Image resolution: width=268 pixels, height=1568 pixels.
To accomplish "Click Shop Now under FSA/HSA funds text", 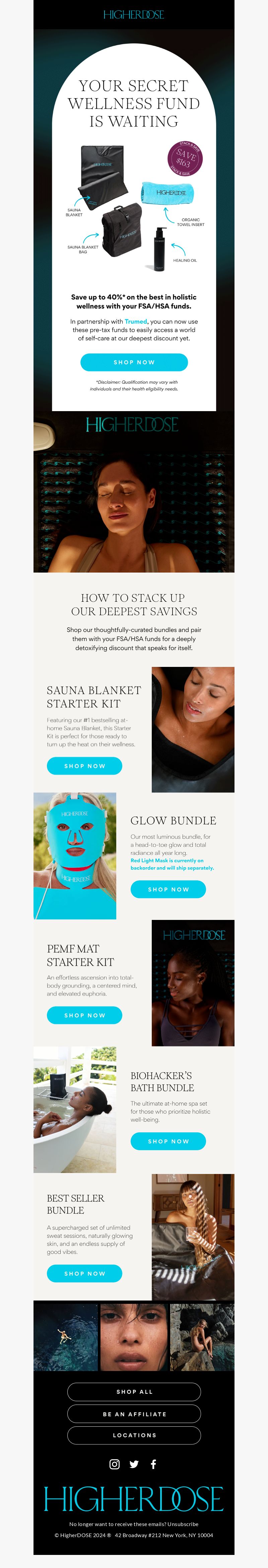I will [134, 362].
